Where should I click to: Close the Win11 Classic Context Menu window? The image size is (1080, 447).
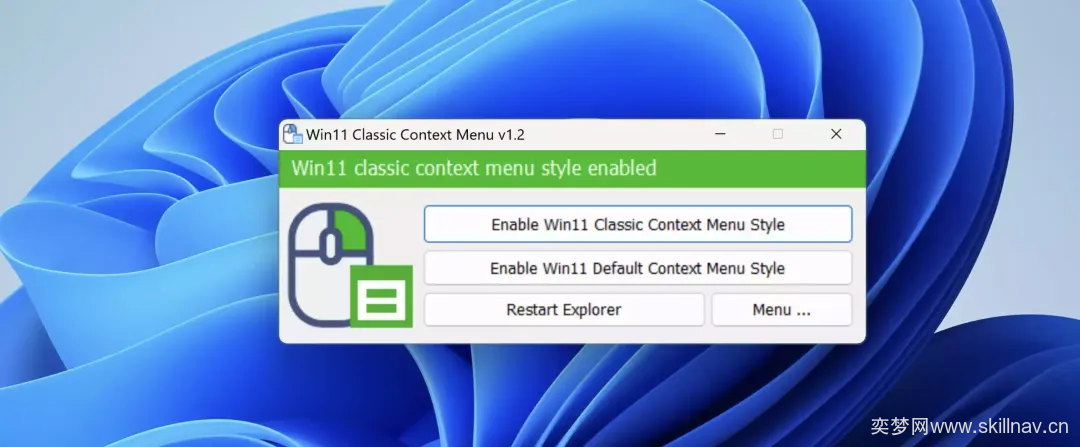click(836, 134)
